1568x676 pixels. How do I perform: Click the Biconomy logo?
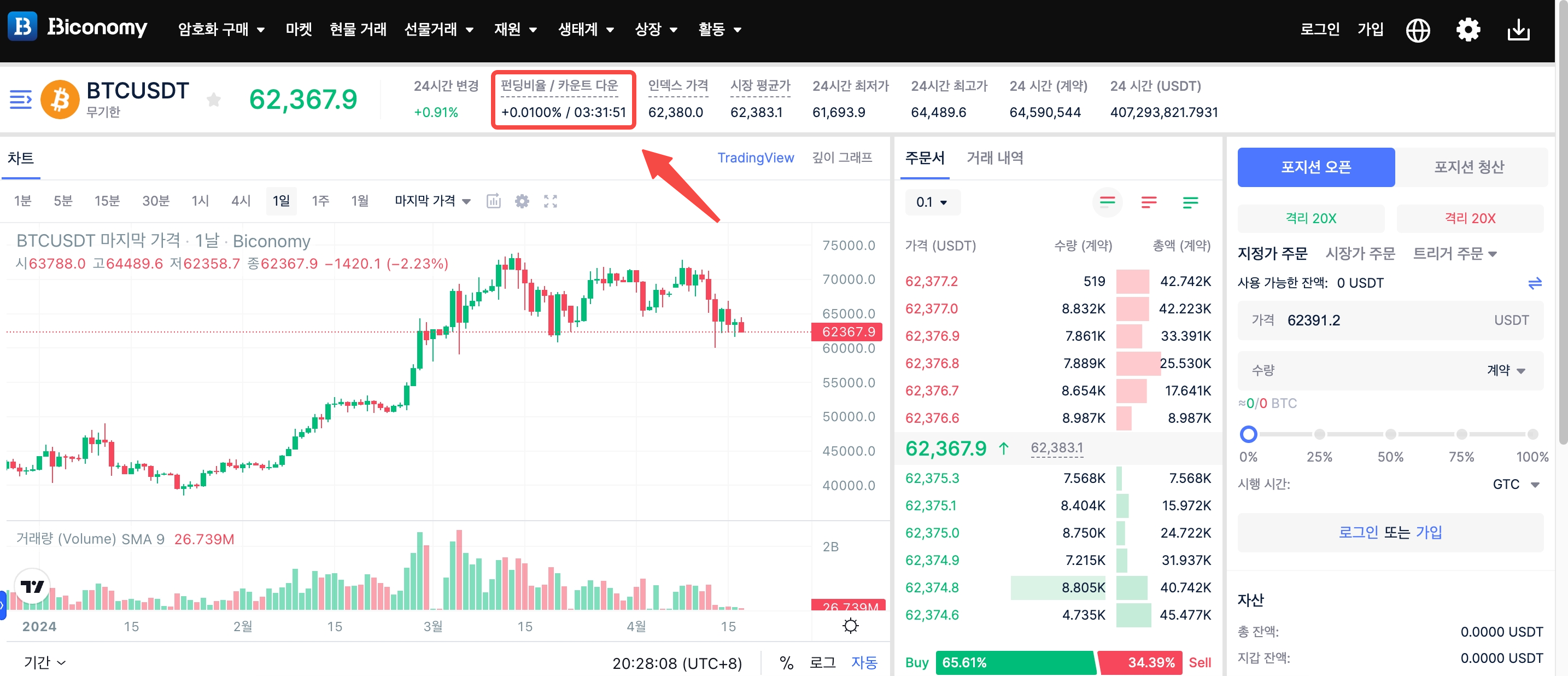78,27
